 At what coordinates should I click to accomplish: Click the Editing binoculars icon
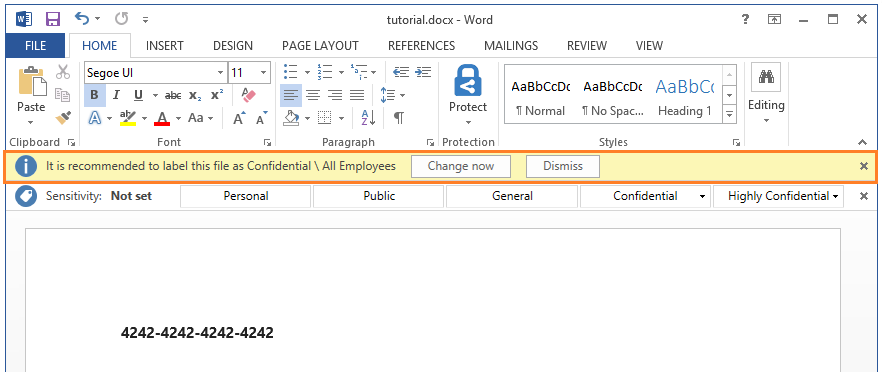pyautogui.click(x=766, y=77)
